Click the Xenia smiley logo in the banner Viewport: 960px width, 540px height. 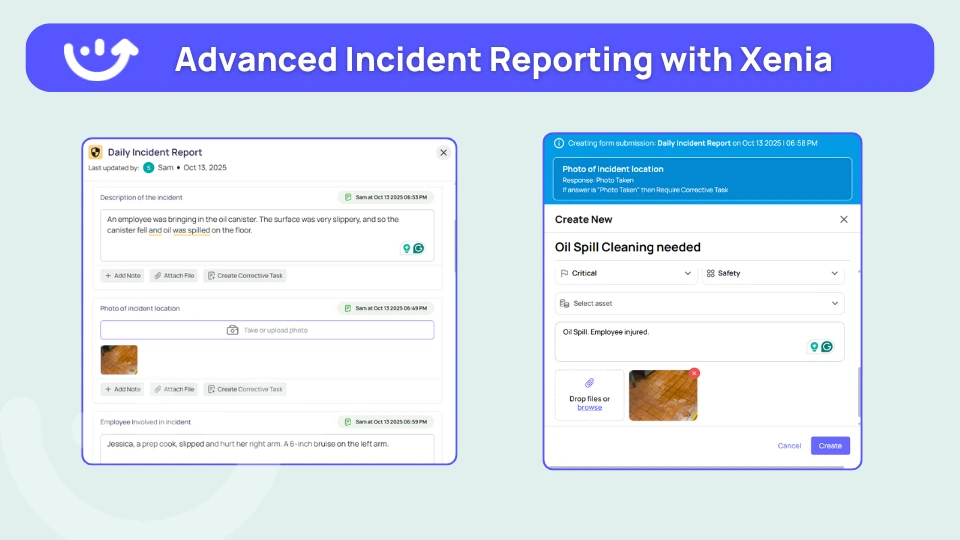pos(100,59)
